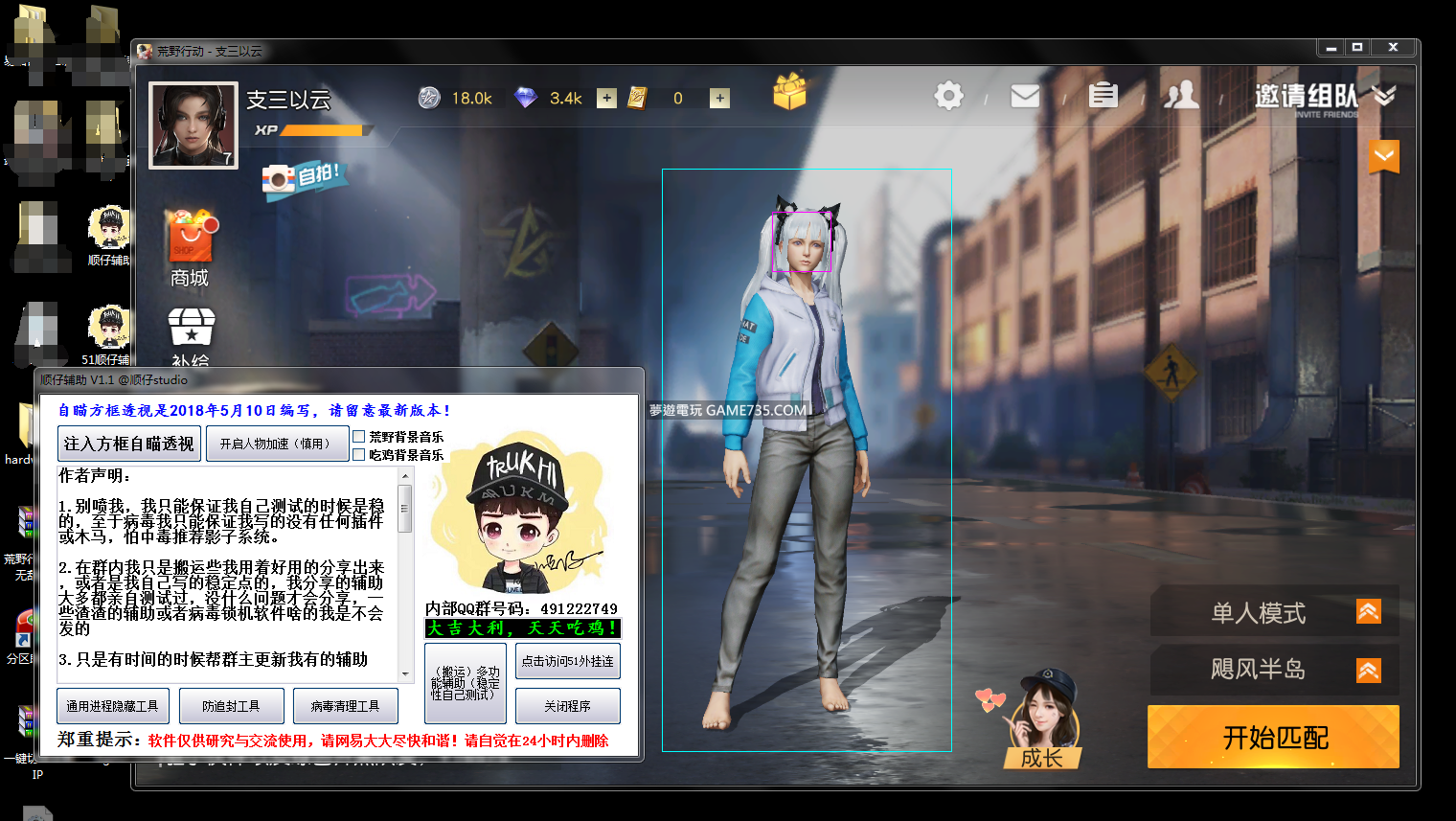Open the 顺仔辅助 desktop shortcut
The width and height of the screenshot is (1456, 821).
tap(108, 236)
